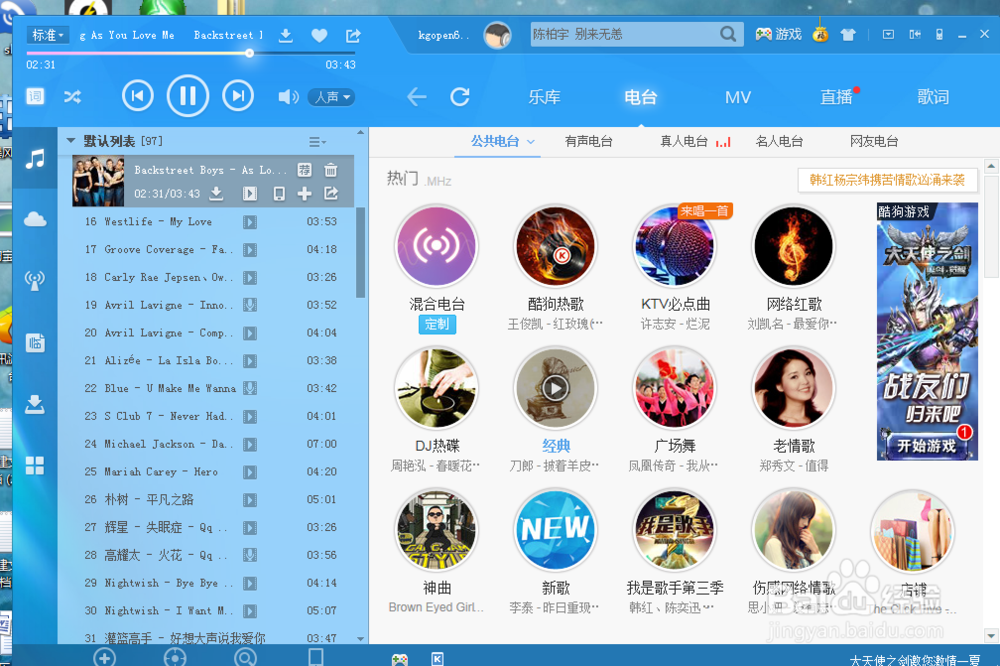
Task: Collapse the 默认列表 playlist
Action: (71, 140)
